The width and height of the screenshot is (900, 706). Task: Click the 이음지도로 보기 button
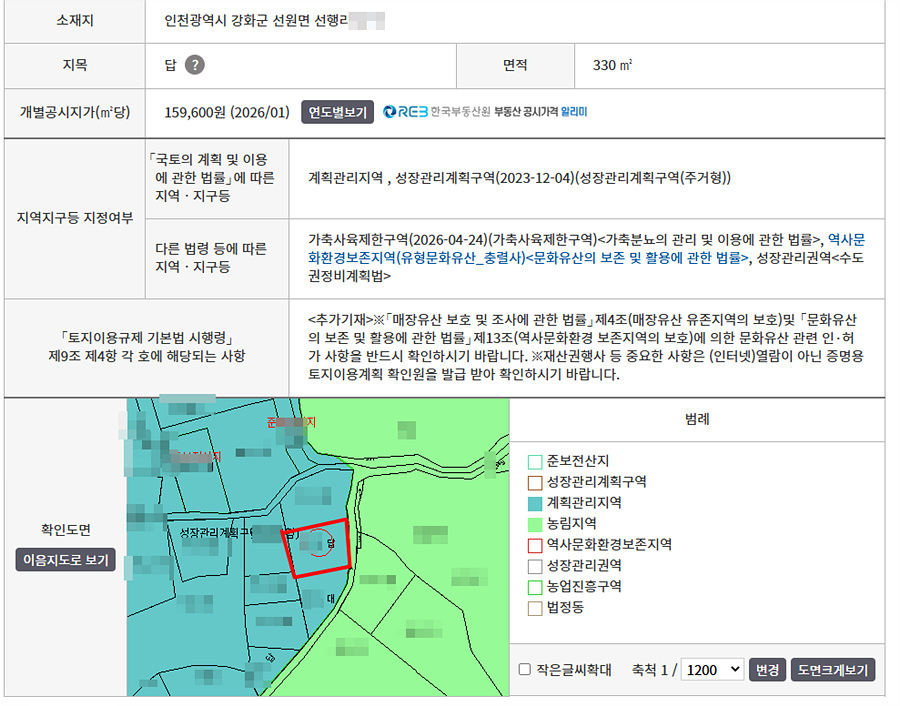click(66, 560)
